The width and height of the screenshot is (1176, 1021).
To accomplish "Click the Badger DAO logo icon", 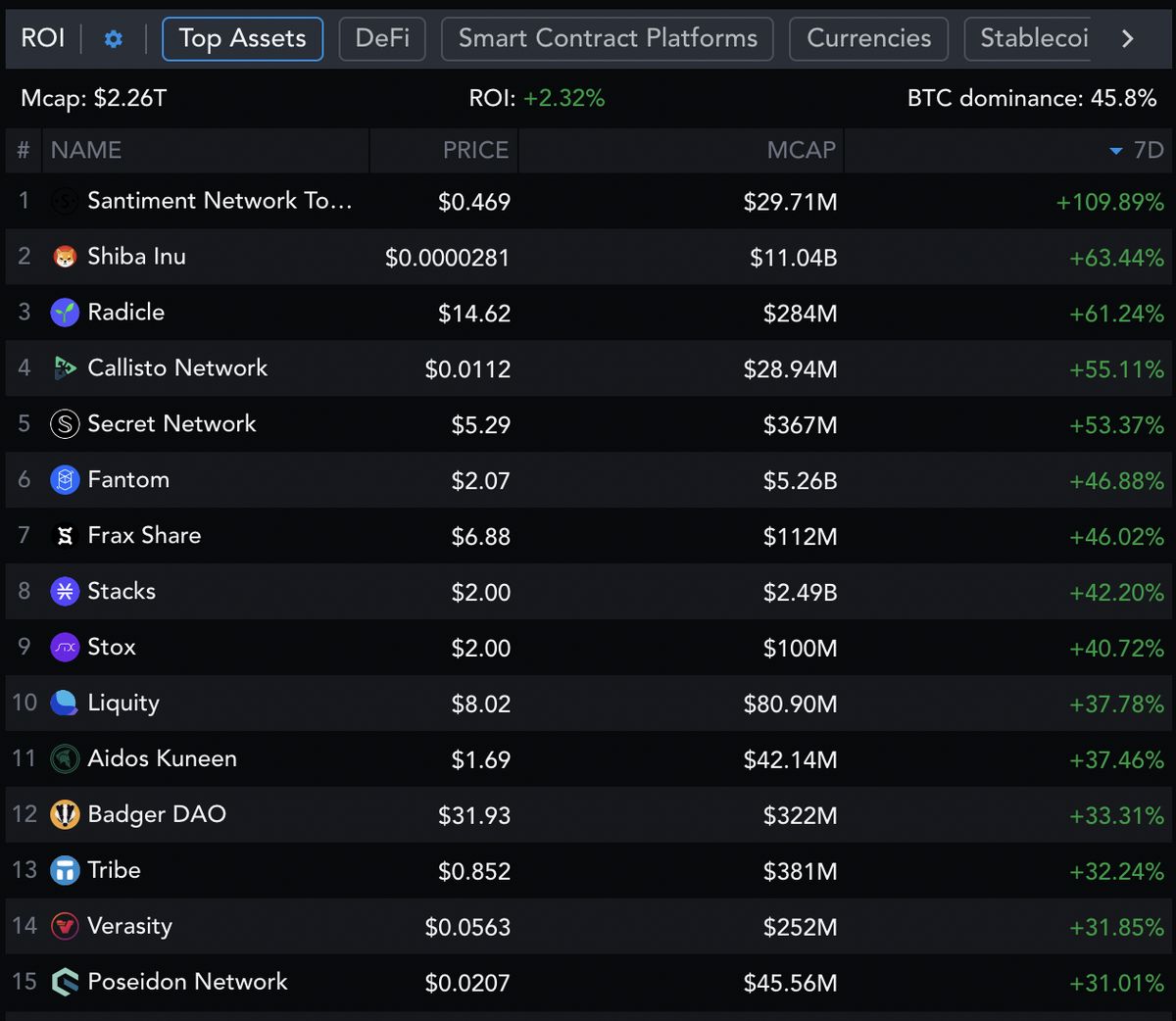I will 65,815.
